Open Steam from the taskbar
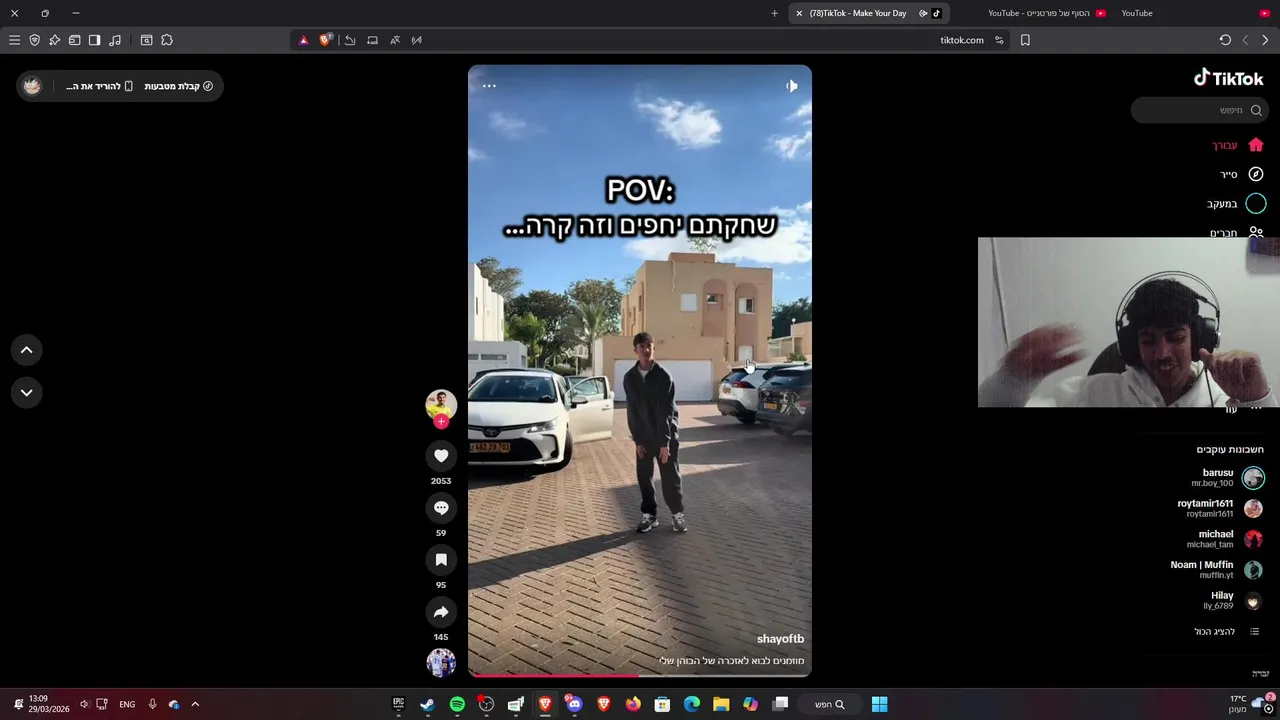The height and width of the screenshot is (720, 1280). [x=427, y=704]
